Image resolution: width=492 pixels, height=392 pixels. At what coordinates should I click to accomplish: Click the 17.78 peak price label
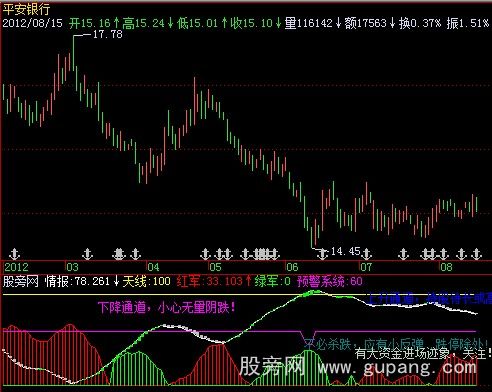pyautogui.click(x=108, y=34)
